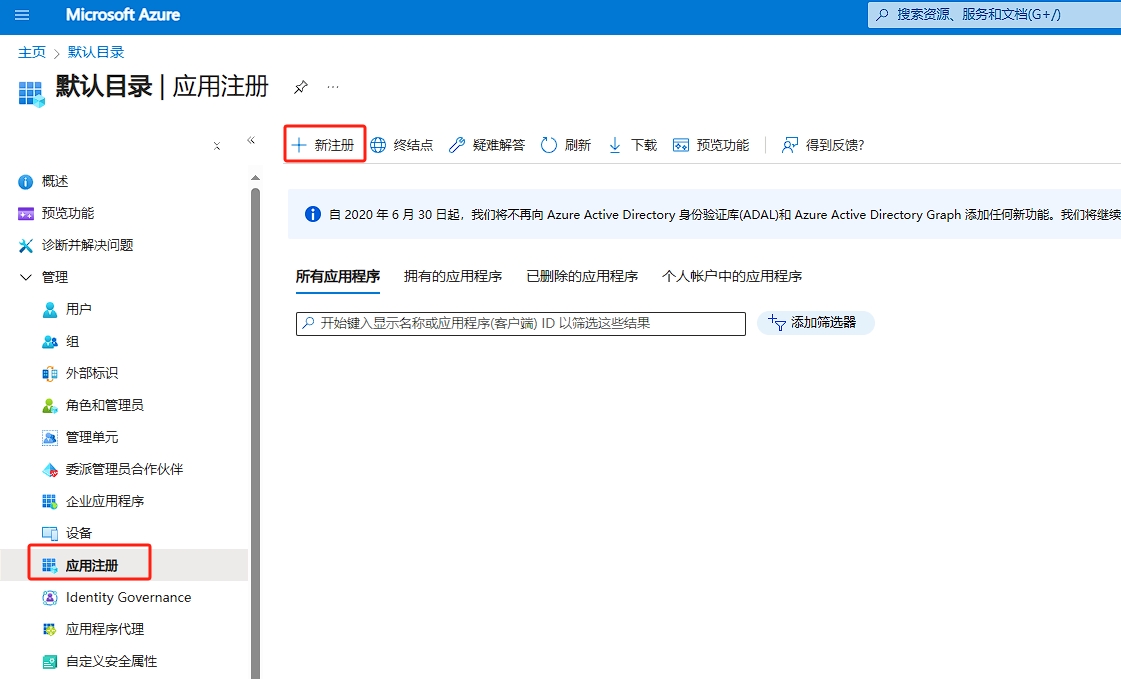This screenshot has width=1121, height=679.
Task: Open the hamburger portal menu
Action: (22, 15)
